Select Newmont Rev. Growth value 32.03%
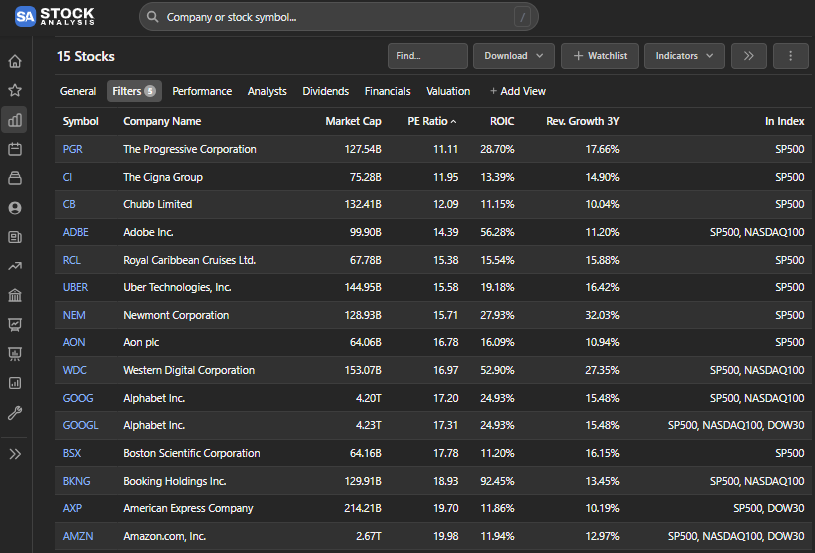 click(602, 315)
